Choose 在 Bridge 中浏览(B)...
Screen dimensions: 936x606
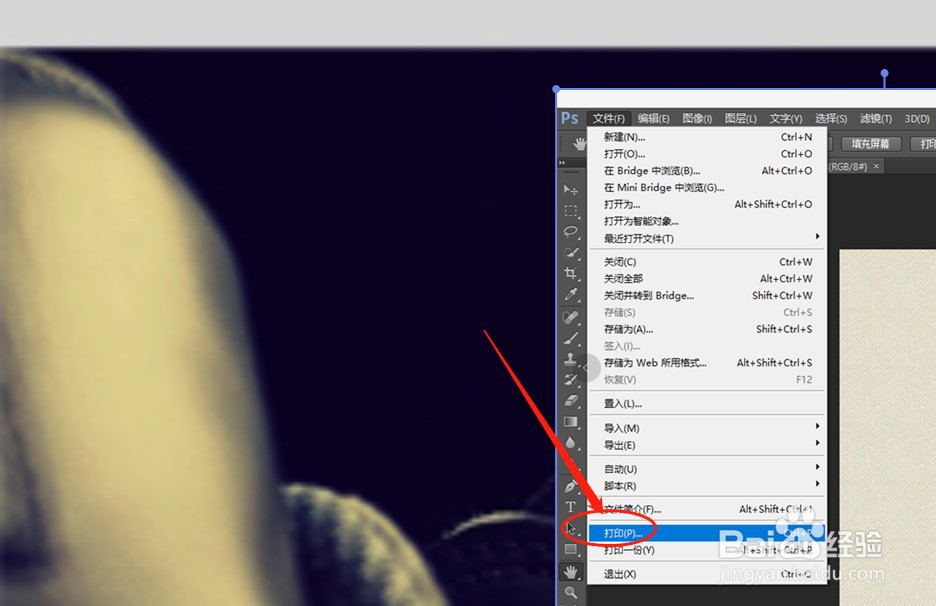click(707, 170)
